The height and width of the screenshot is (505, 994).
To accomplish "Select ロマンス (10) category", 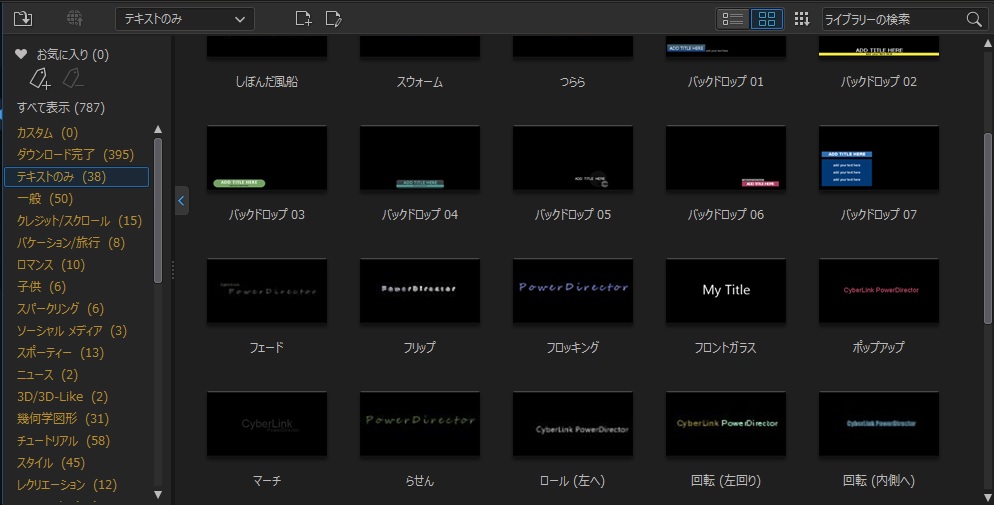I will pos(51,265).
